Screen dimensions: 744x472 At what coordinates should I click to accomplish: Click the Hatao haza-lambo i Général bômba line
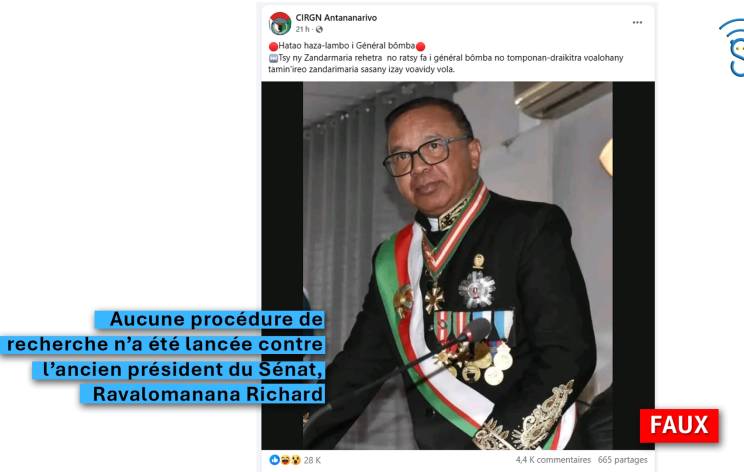click(346, 46)
